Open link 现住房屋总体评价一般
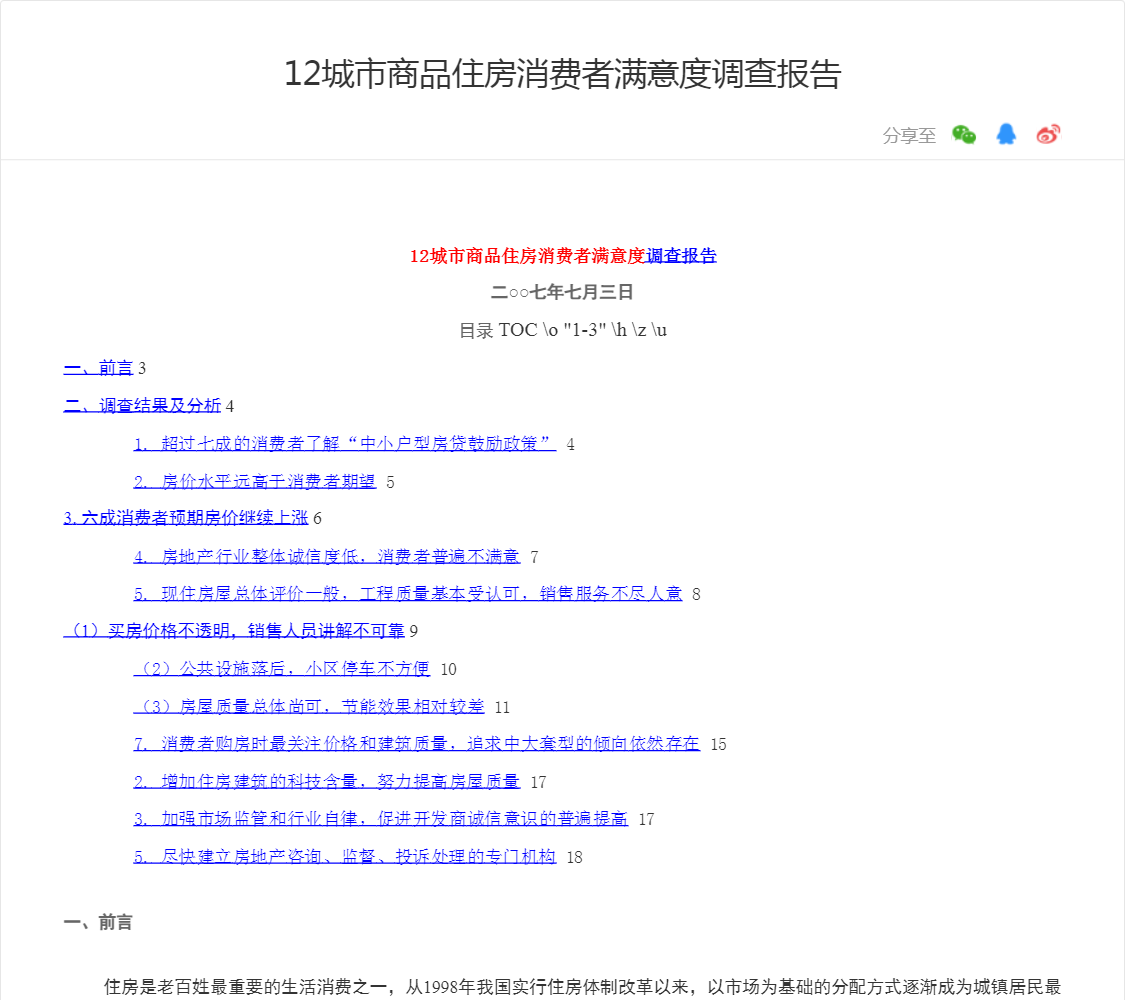This screenshot has height=1000, width=1125. (x=408, y=594)
